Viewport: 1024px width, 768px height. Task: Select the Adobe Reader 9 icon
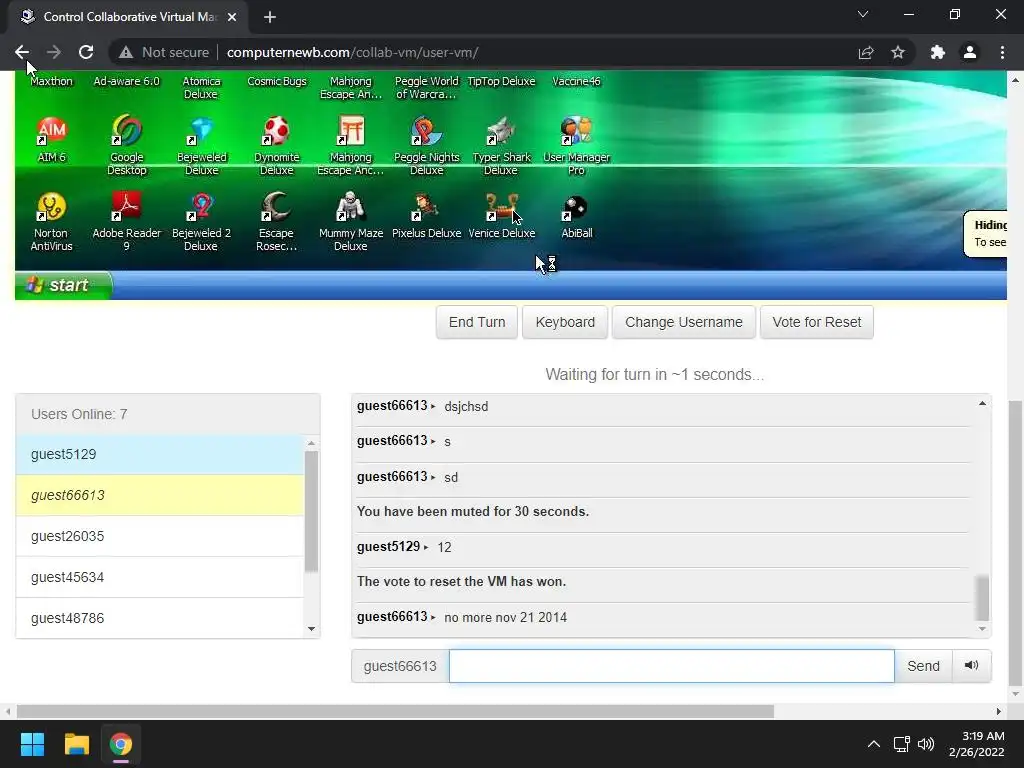[127, 207]
